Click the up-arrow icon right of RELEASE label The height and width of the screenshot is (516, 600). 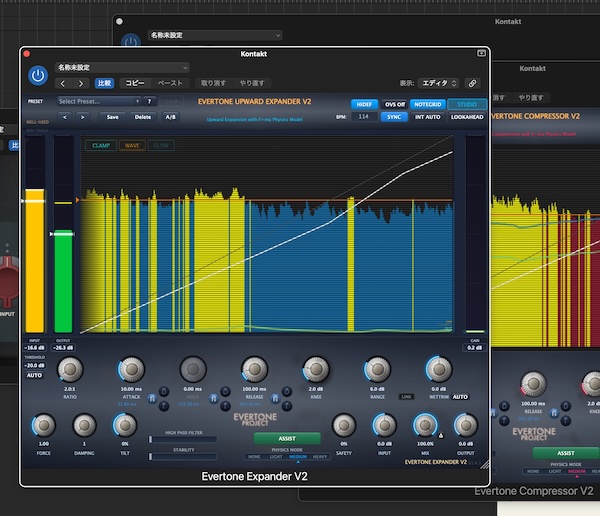pos(287,406)
